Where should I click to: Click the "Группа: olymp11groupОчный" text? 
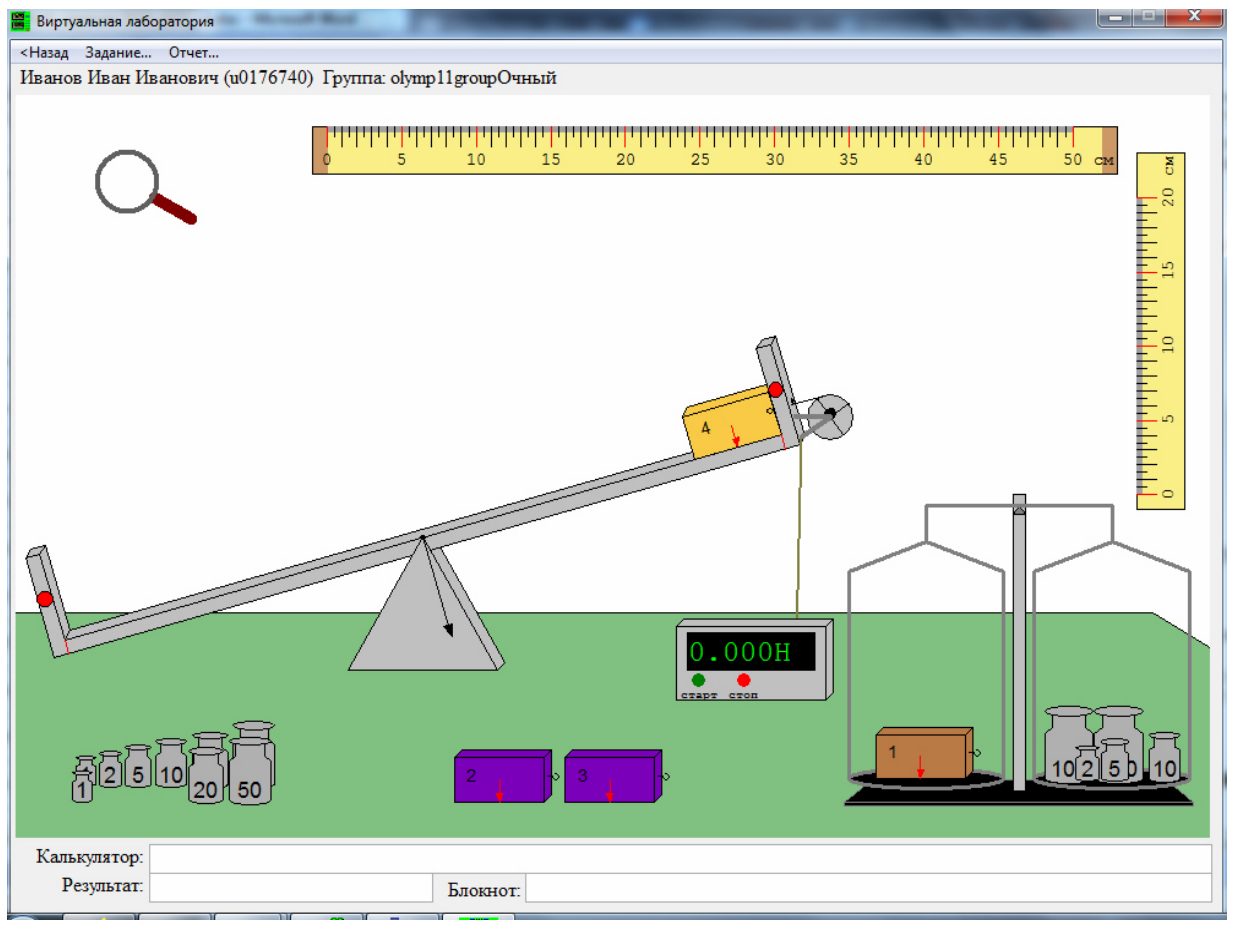pyautogui.click(x=439, y=78)
